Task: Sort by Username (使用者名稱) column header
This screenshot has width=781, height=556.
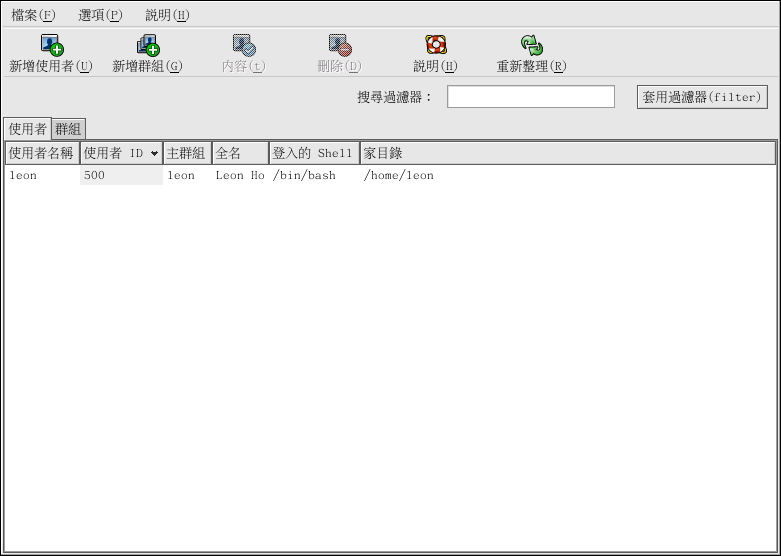Action: (x=41, y=153)
